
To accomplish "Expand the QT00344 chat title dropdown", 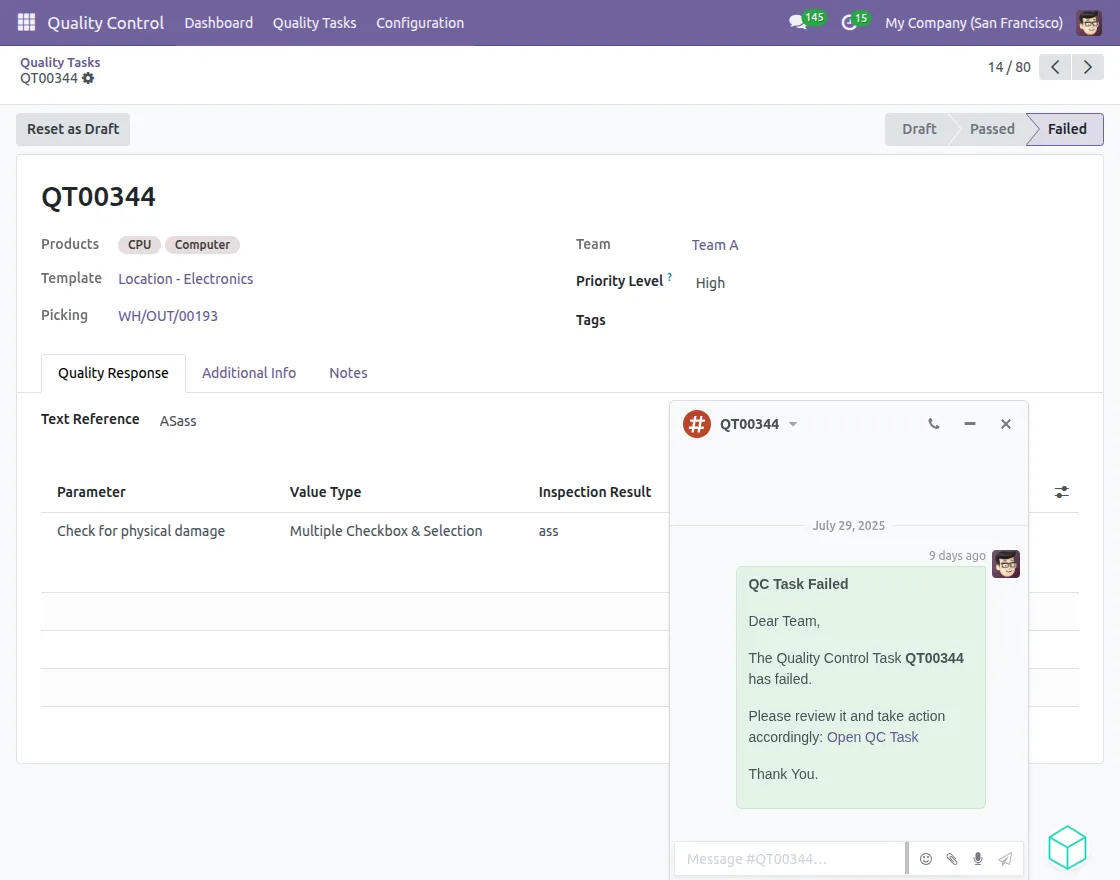I will [x=793, y=424].
